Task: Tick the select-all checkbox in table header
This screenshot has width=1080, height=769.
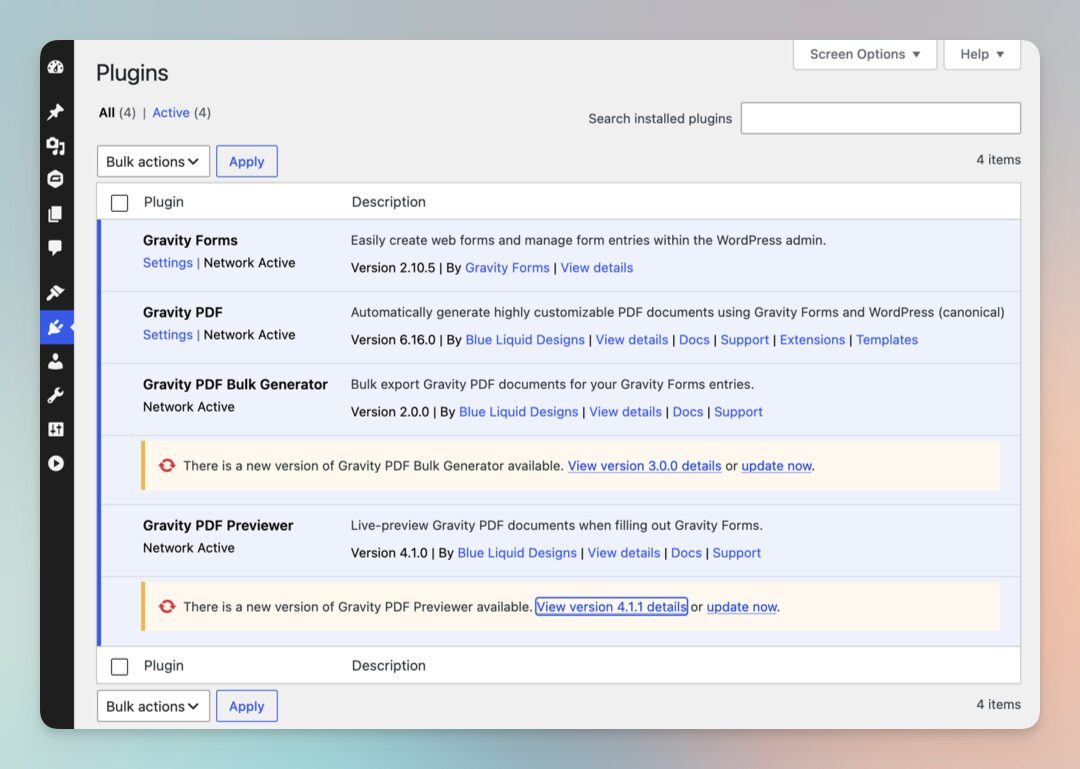Action: pos(119,203)
